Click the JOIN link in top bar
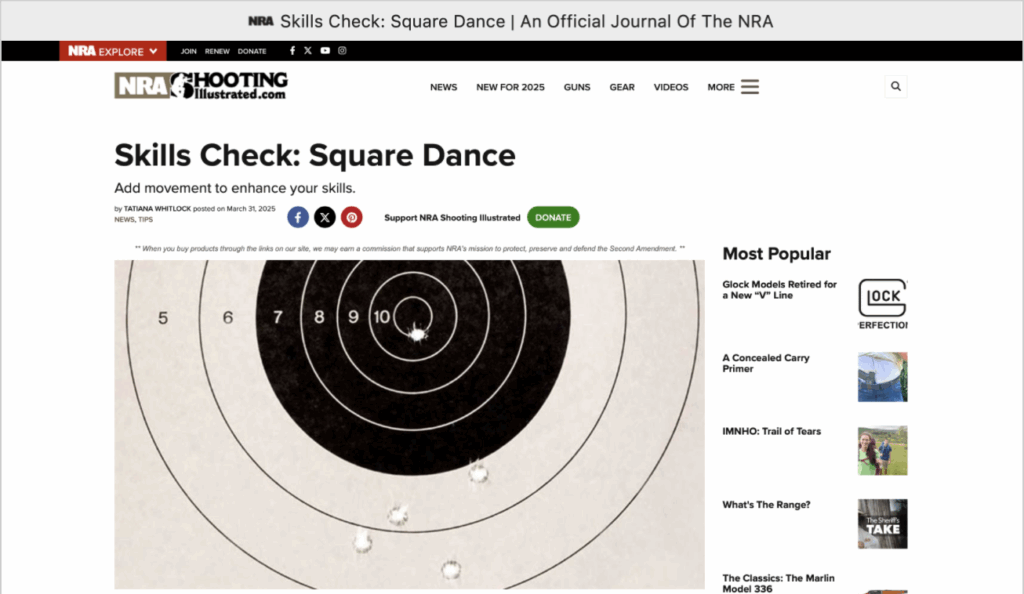The width and height of the screenshot is (1024, 594). (x=188, y=51)
